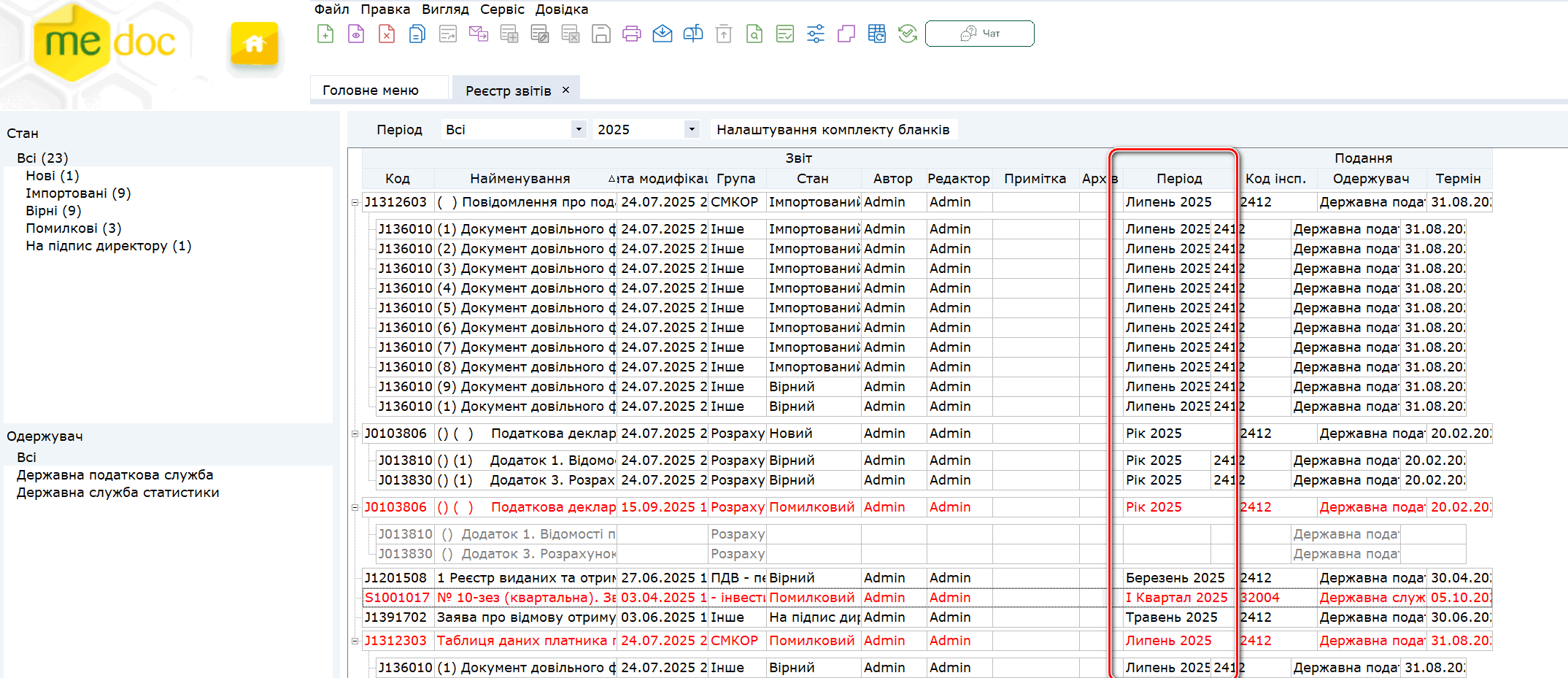Click the open report preview icon with eye

(356, 34)
